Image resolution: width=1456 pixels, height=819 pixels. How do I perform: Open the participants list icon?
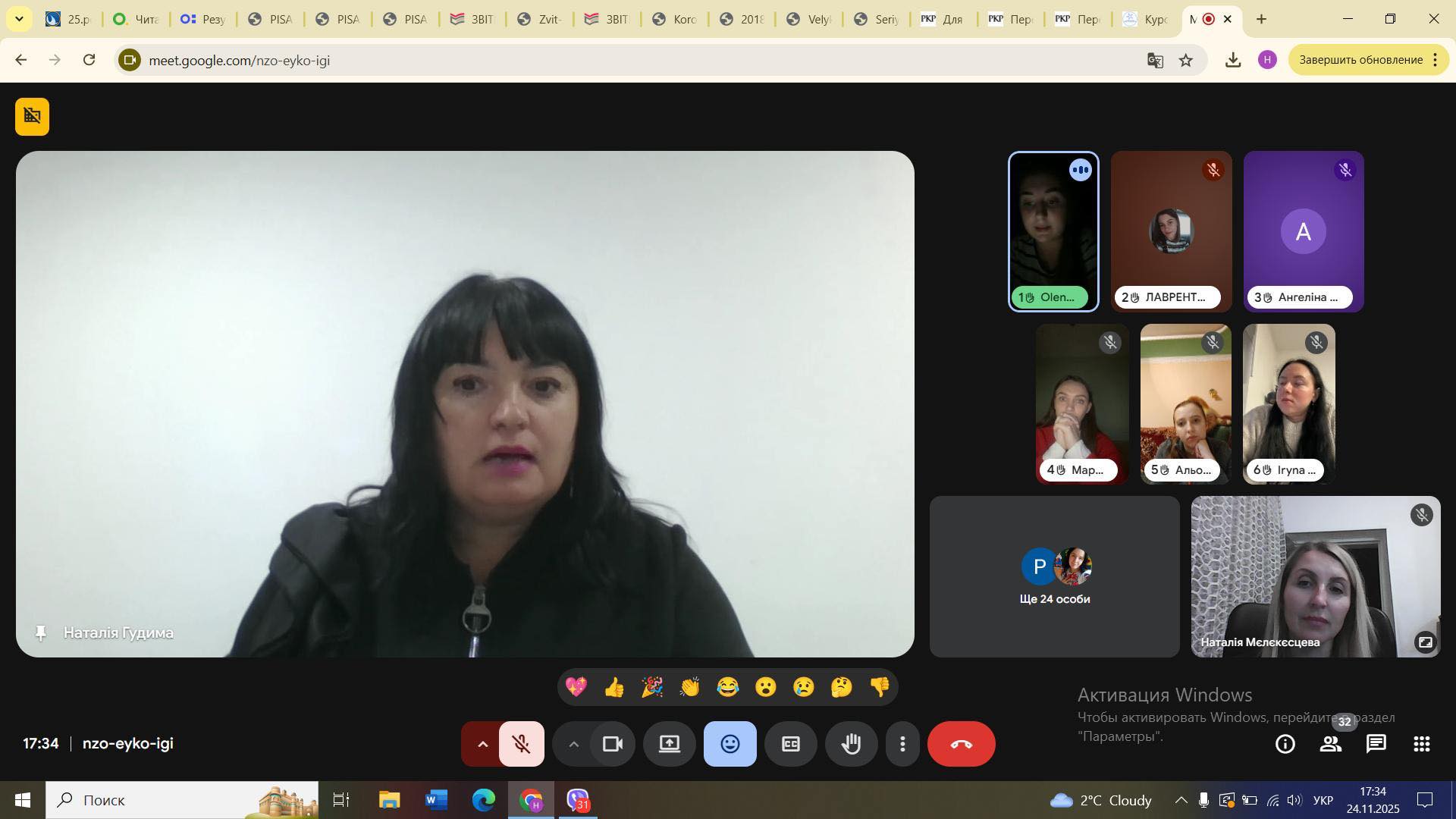(1330, 744)
